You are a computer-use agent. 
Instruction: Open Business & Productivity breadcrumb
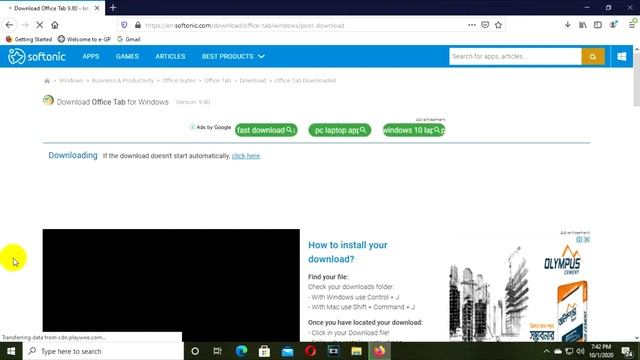pyautogui.click(x=122, y=80)
